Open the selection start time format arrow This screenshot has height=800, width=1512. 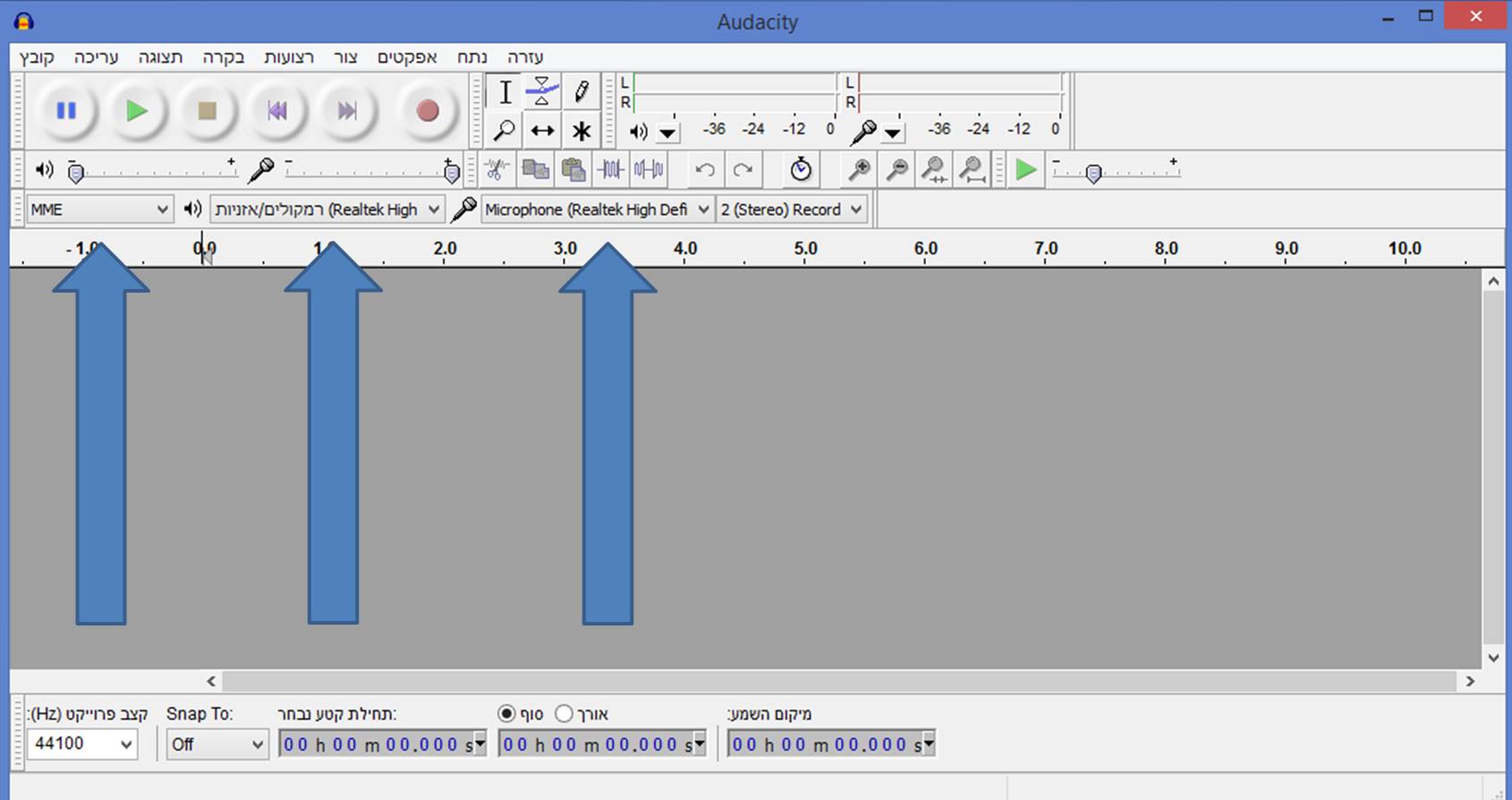click(x=480, y=743)
